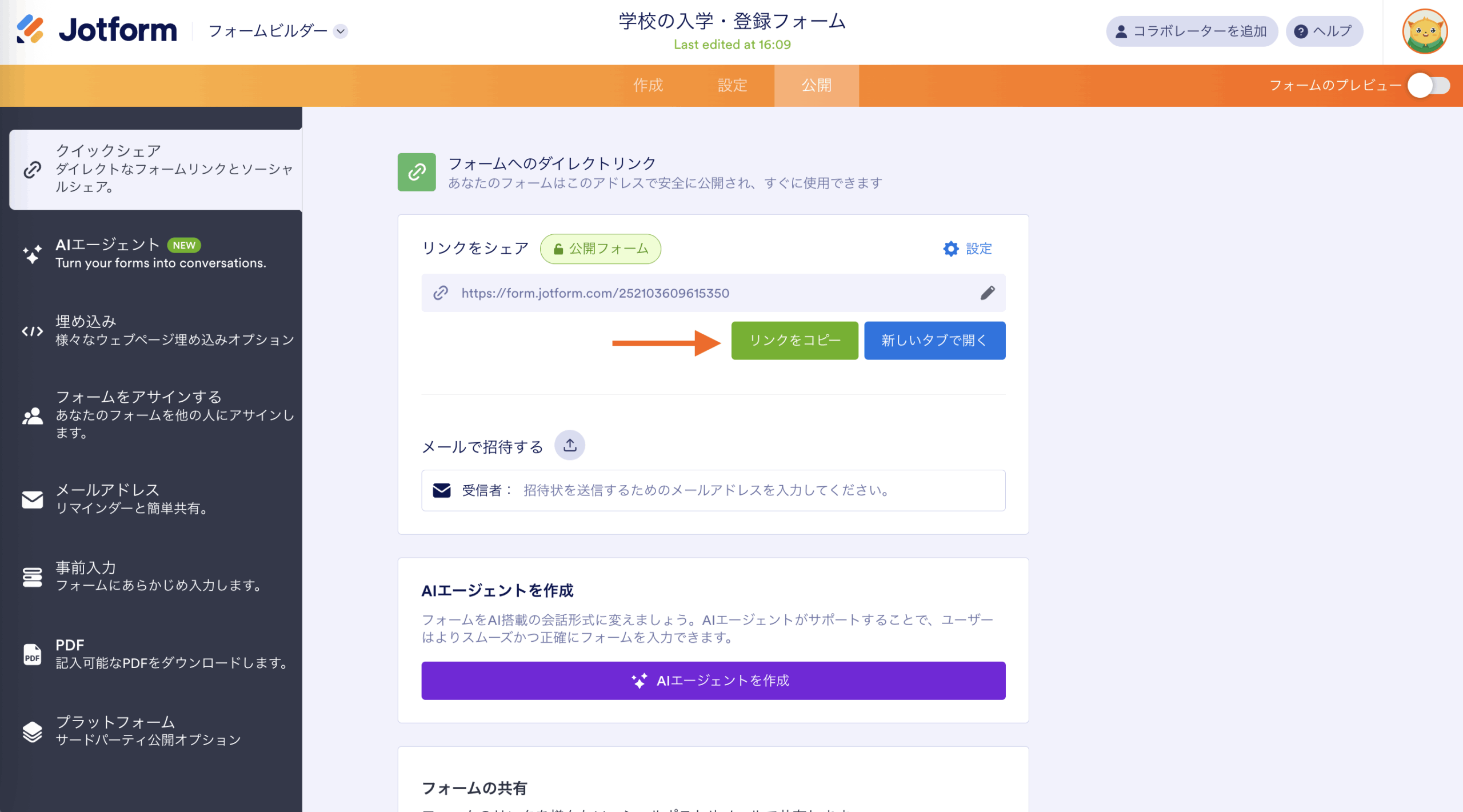
Task: Click the Jotform logo
Action: (x=97, y=30)
